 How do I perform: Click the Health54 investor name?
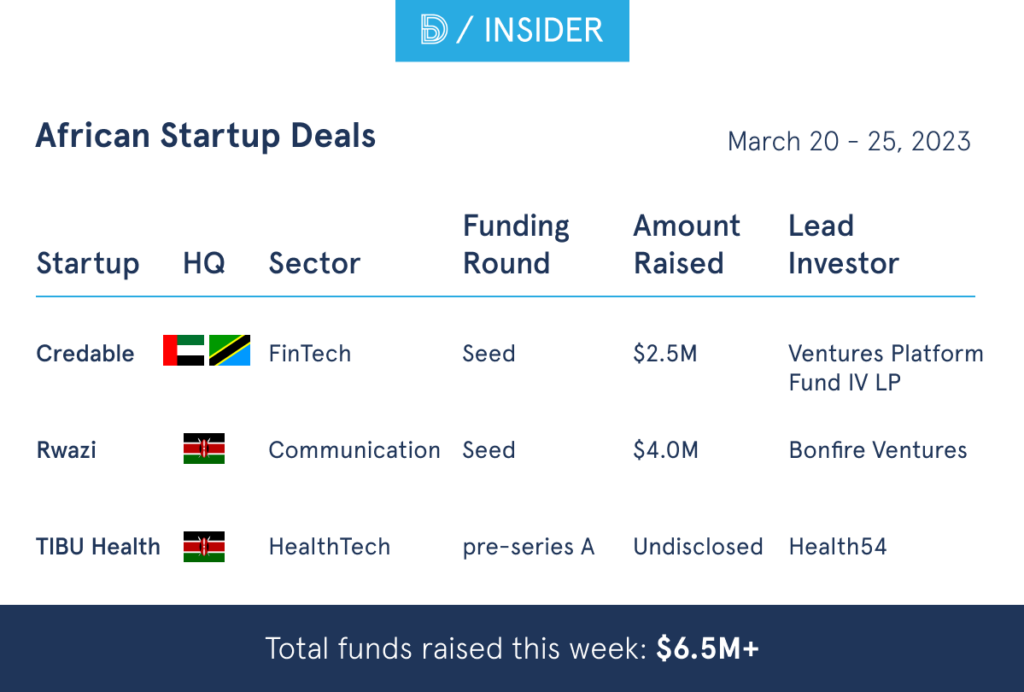click(837, 547)
